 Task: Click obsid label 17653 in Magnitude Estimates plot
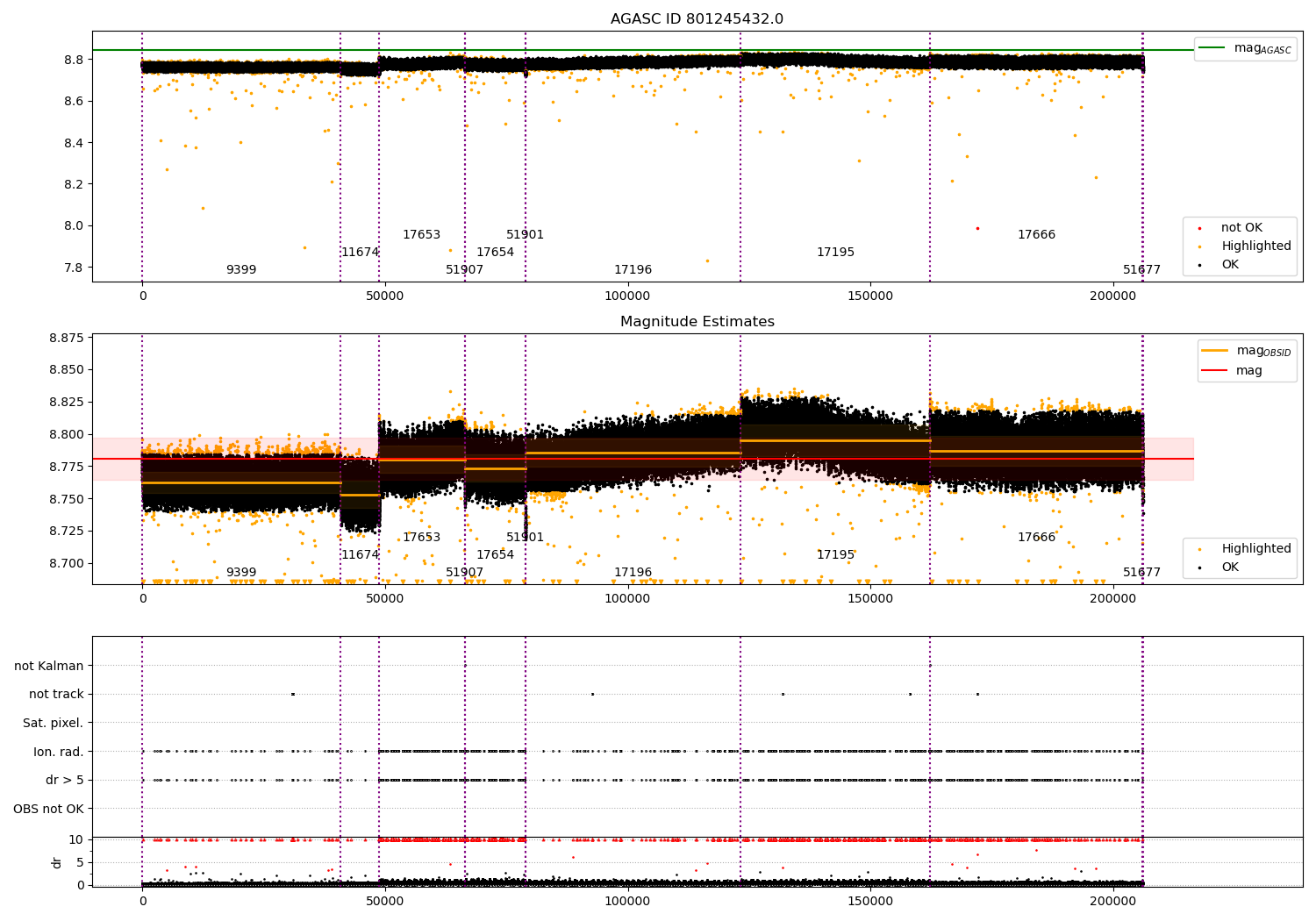421,538
